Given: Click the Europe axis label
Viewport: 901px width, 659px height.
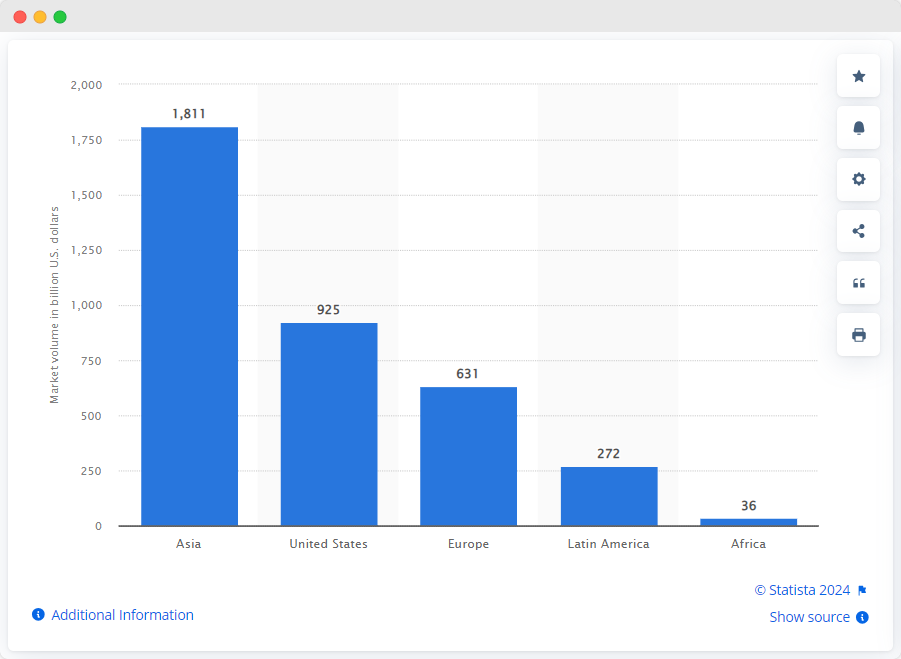Looking at the screenshot, I should click(468, 544).
